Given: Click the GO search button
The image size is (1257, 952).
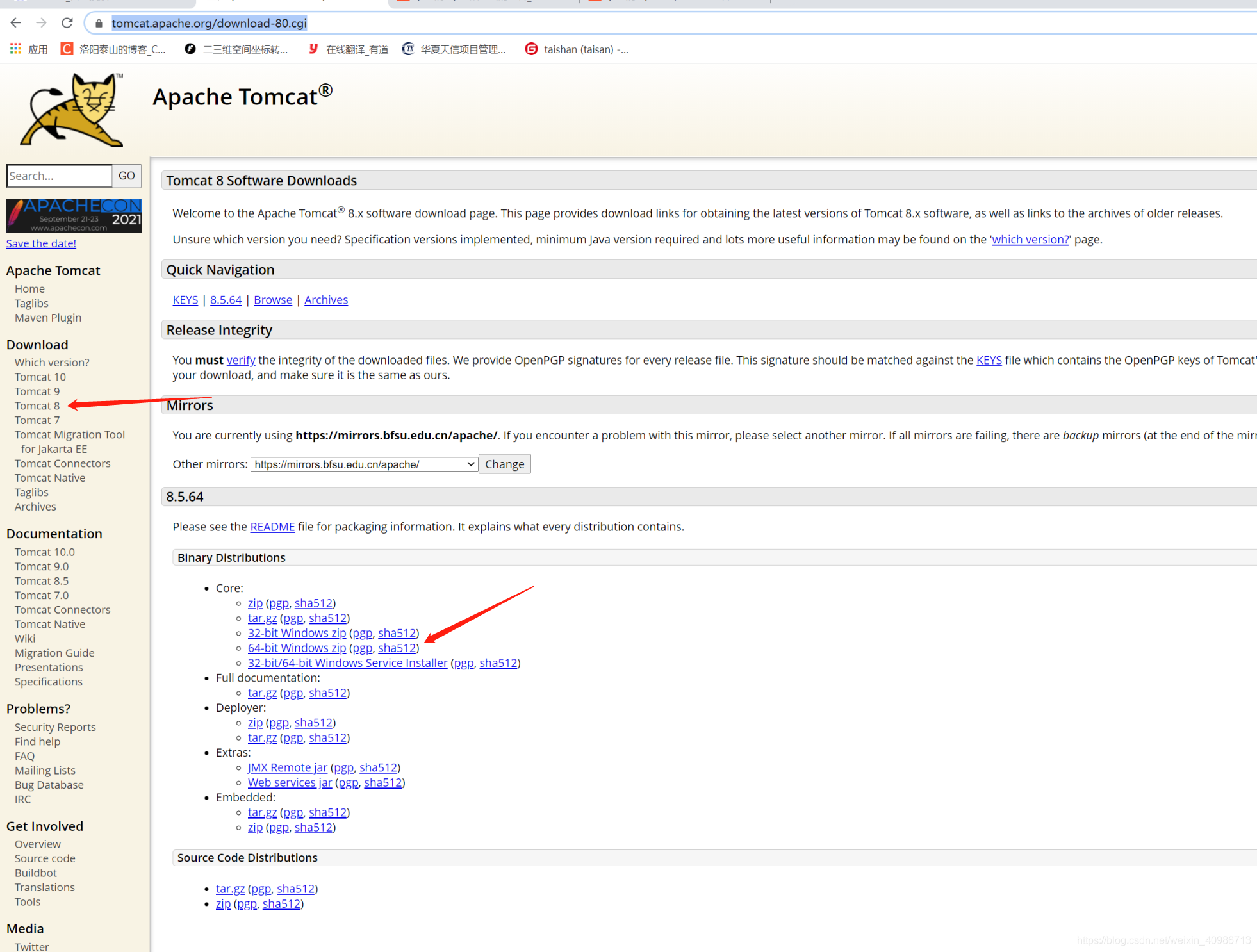Looking at the screenshot, I should click(126, 176).
